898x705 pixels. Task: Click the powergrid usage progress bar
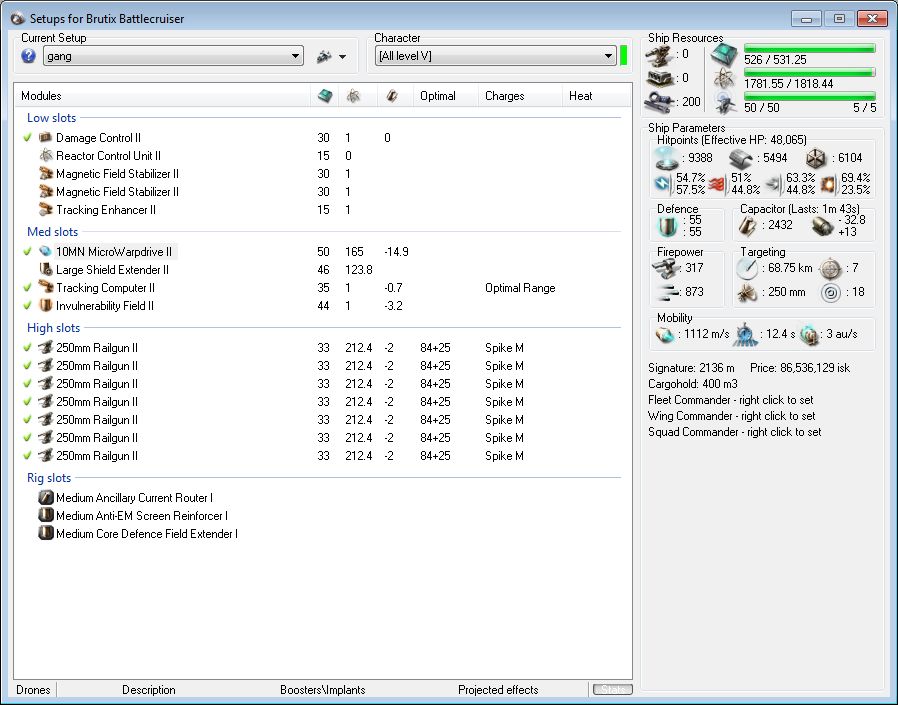click(x=810, y=72)
